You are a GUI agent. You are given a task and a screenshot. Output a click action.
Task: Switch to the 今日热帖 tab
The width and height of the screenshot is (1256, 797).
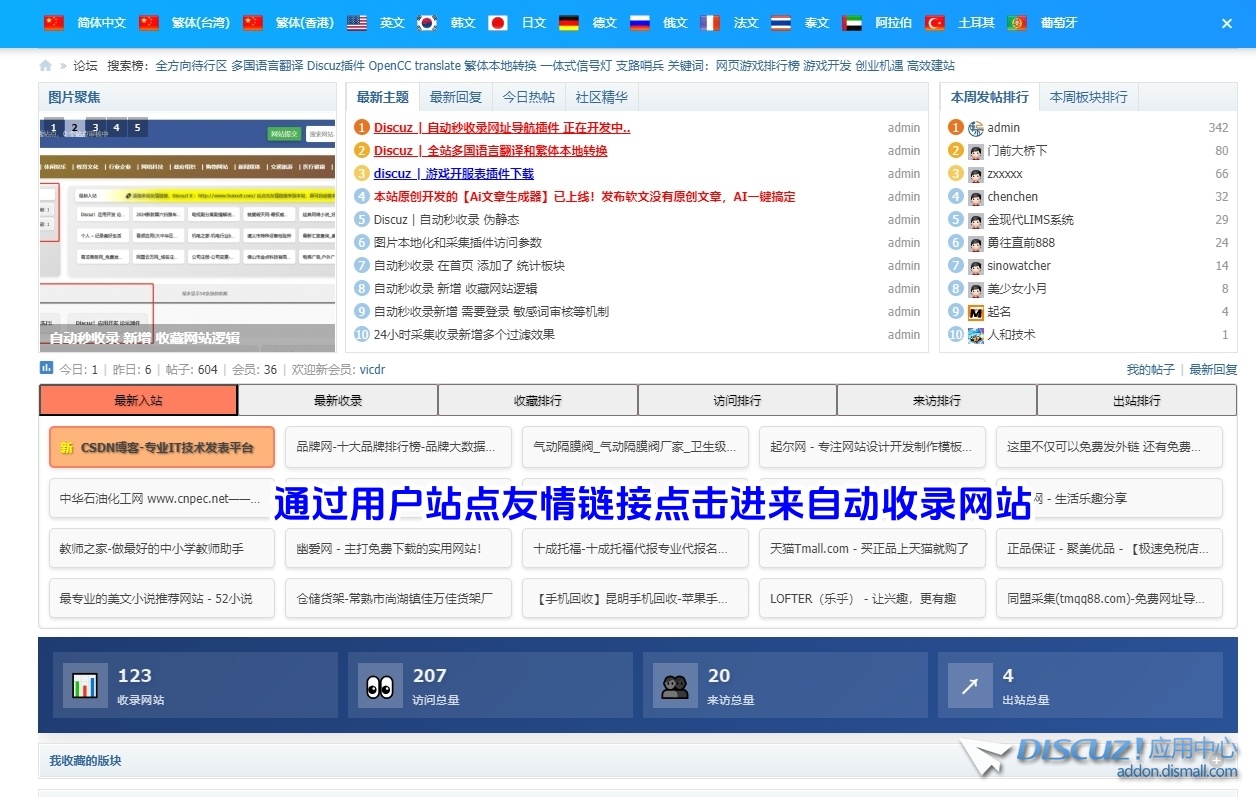click(528, 97)
